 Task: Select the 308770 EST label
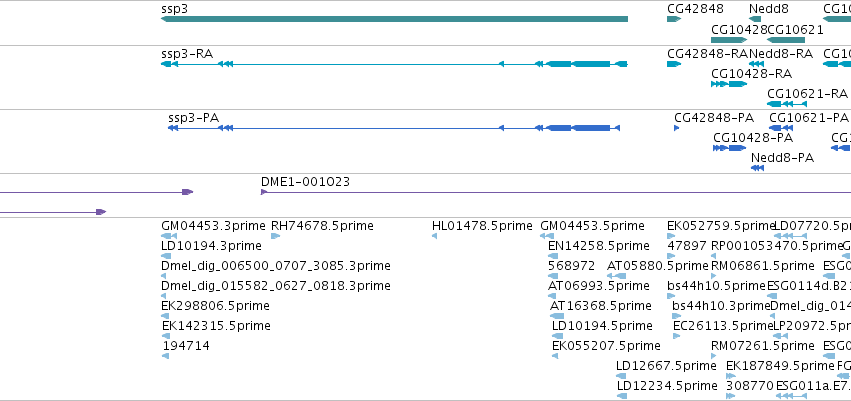point(750,386)
